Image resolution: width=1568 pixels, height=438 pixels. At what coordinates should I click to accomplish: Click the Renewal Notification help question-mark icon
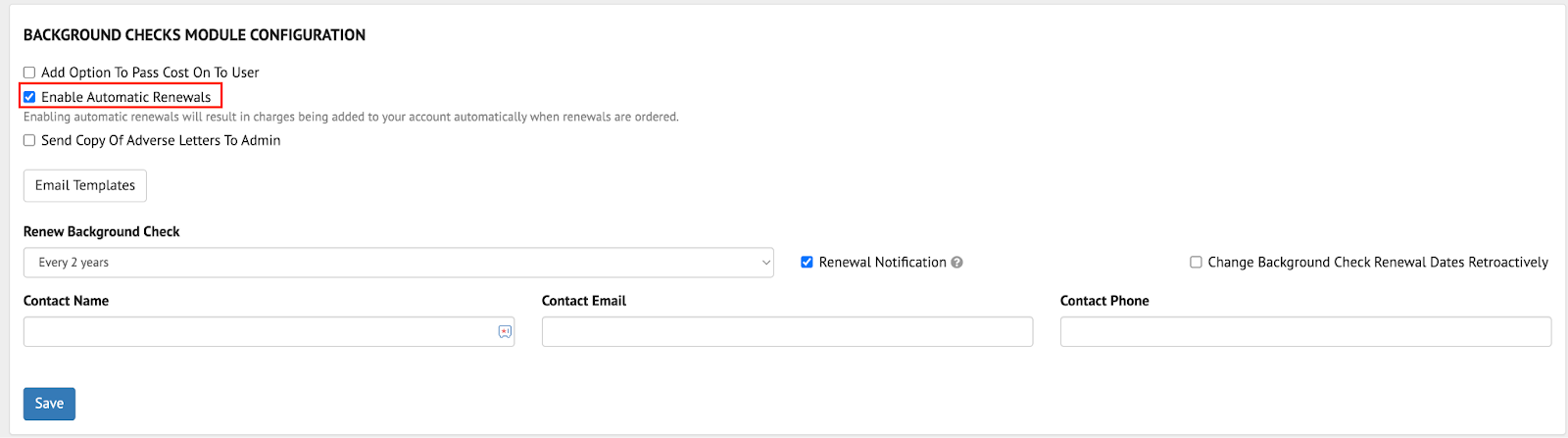(x=956, y=263)
